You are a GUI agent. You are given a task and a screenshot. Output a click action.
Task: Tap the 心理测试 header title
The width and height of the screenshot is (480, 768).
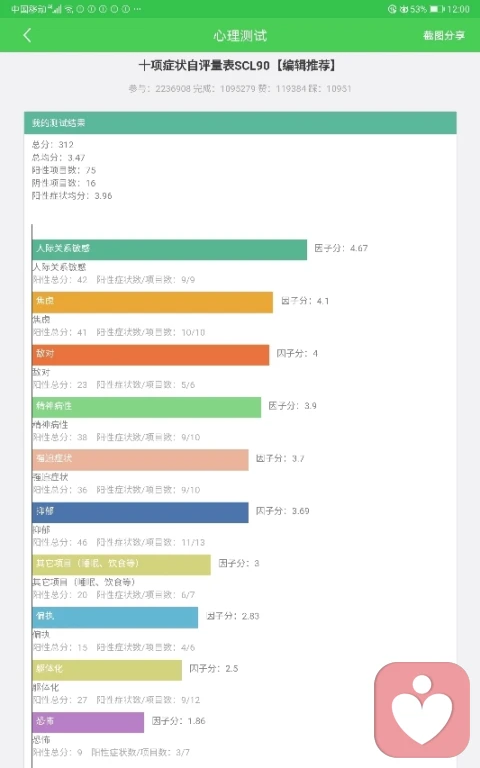[240, 35]
